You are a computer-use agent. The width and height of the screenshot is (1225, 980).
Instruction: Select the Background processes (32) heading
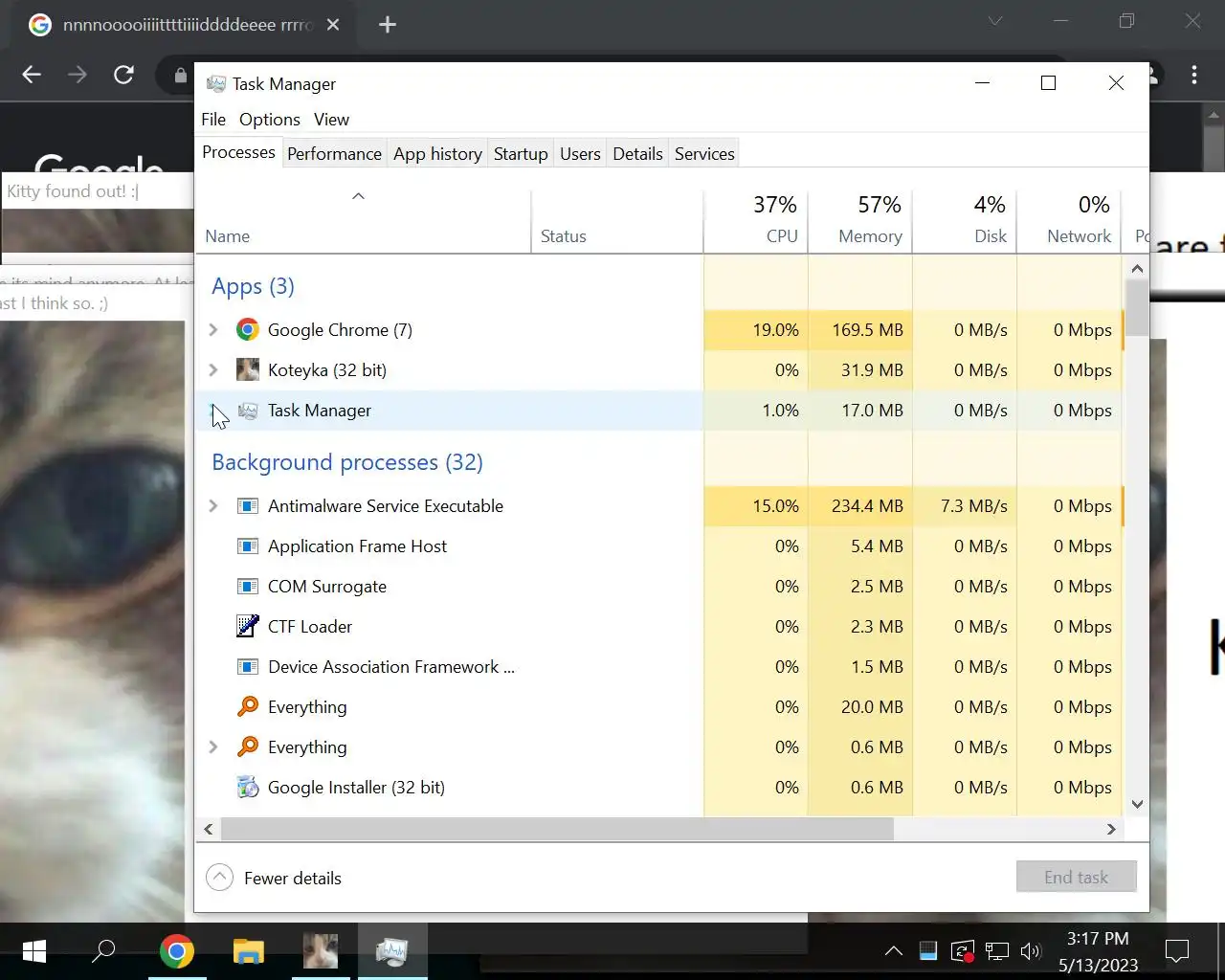point(347,462)
